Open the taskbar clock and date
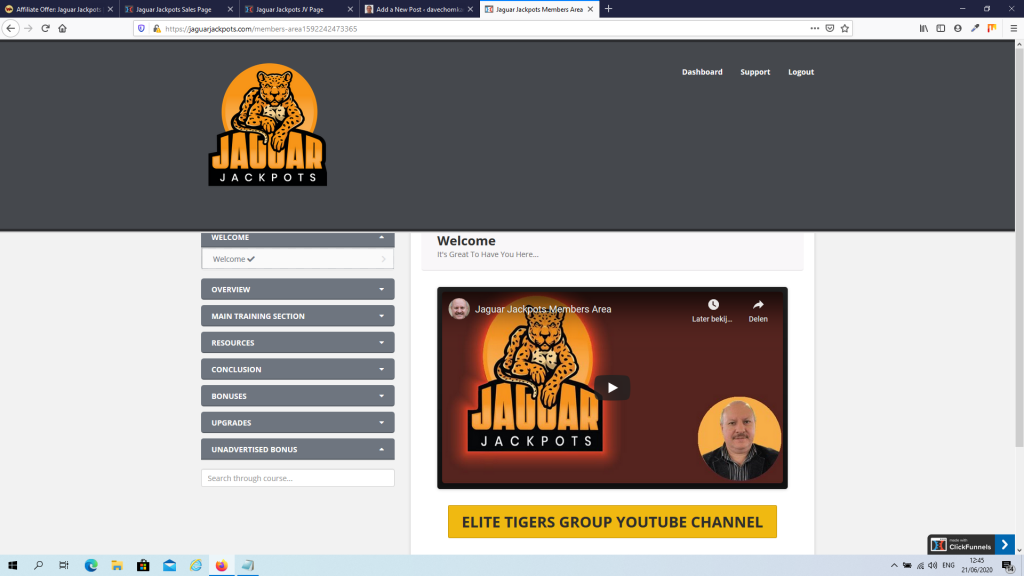 976,566
